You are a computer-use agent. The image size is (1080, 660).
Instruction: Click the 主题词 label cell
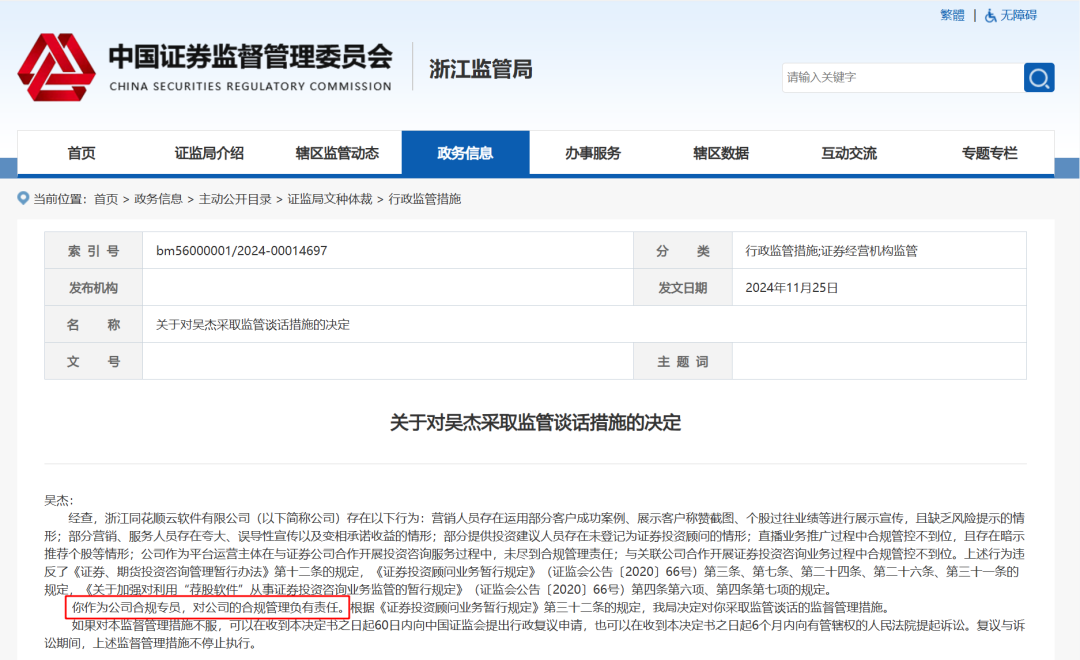[683, 362]
